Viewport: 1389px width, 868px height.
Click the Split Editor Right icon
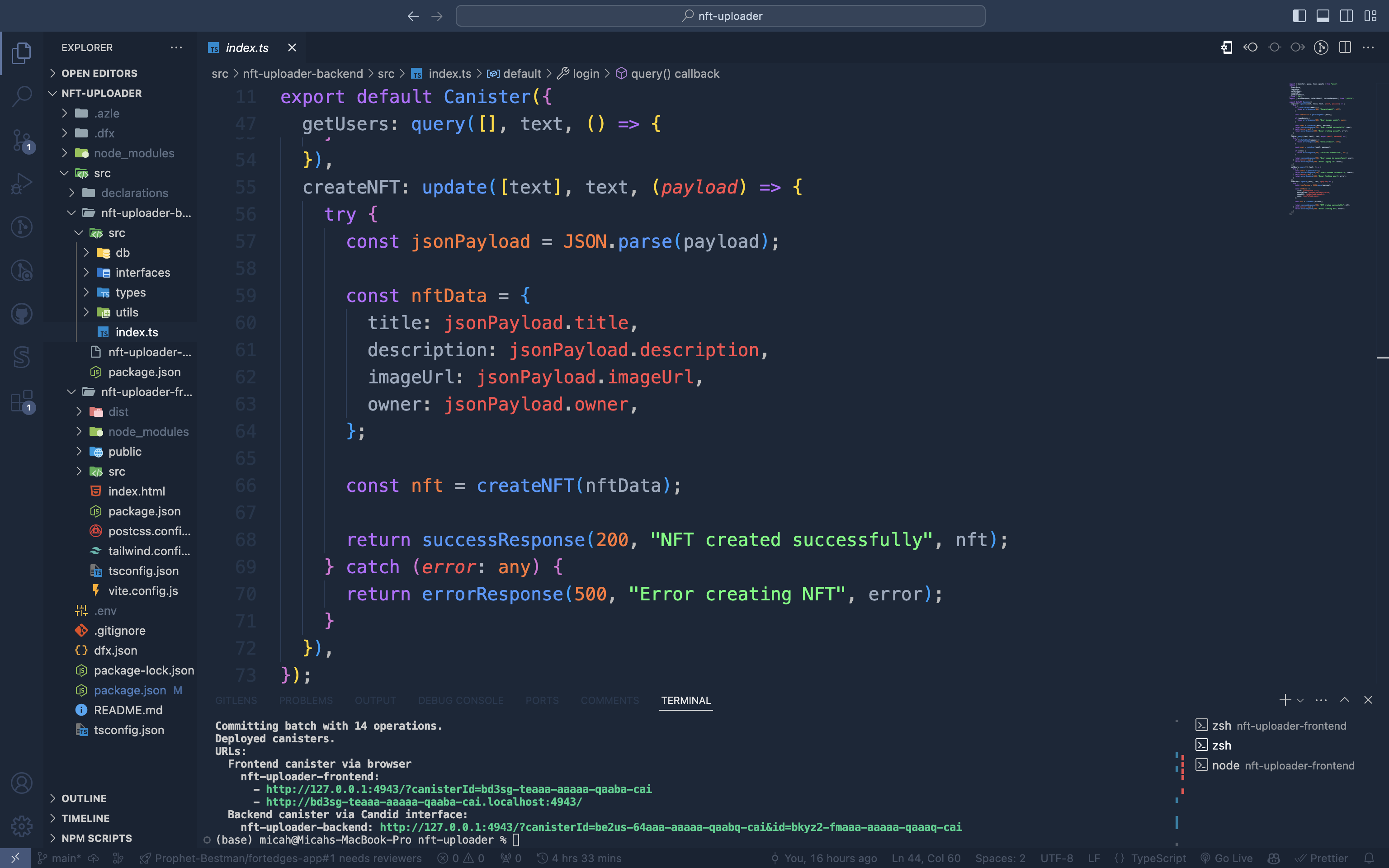click(x=1345, y=47)
